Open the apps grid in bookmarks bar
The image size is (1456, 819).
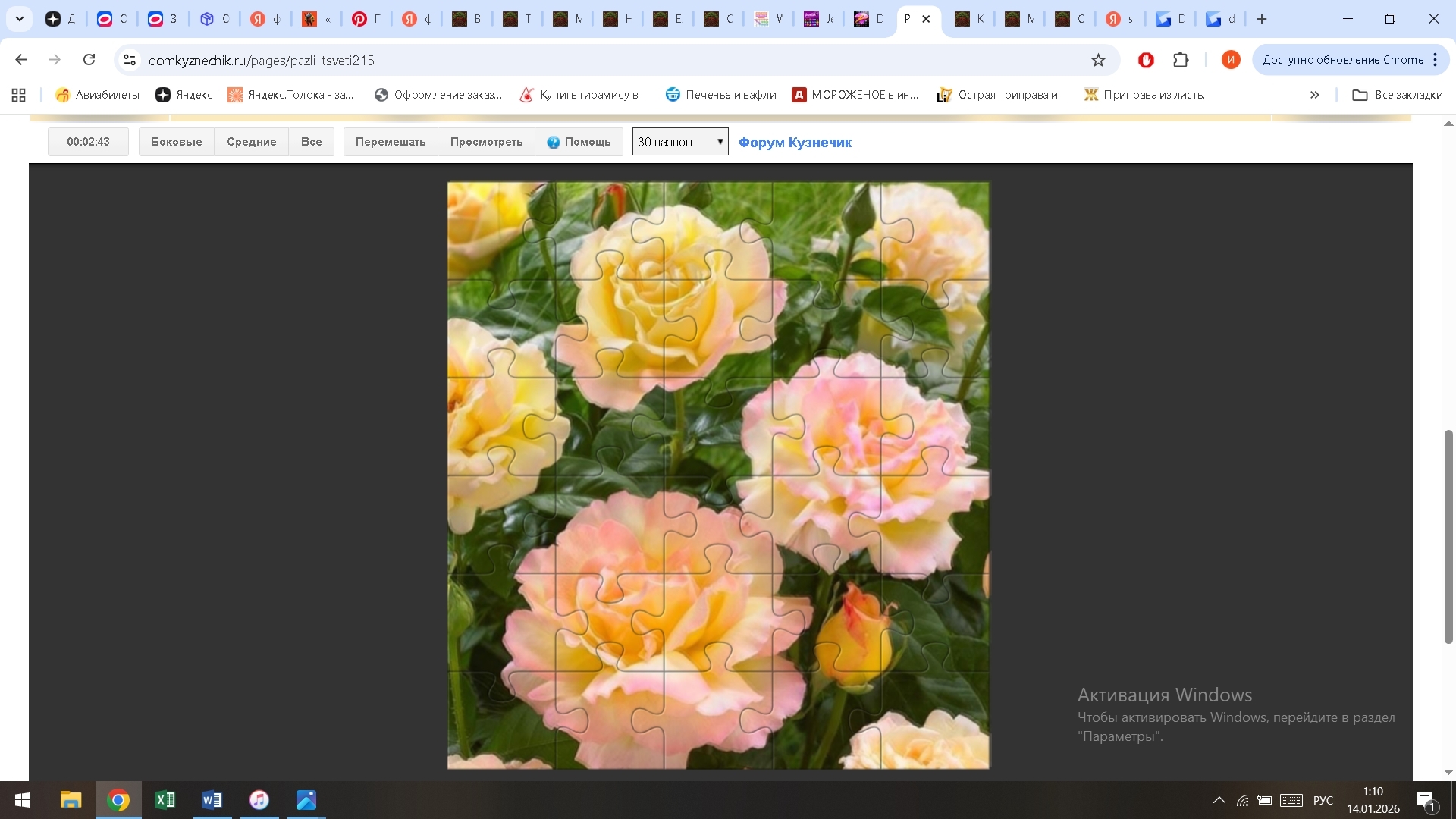tap(19, 95)
